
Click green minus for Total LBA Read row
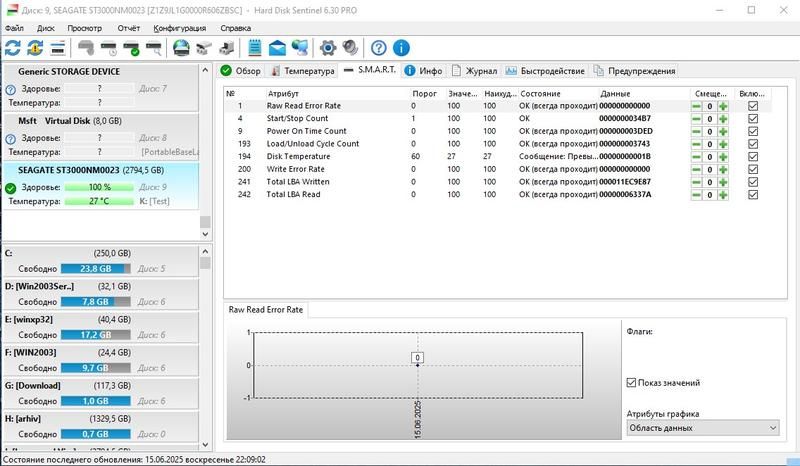tap(696, 195)
